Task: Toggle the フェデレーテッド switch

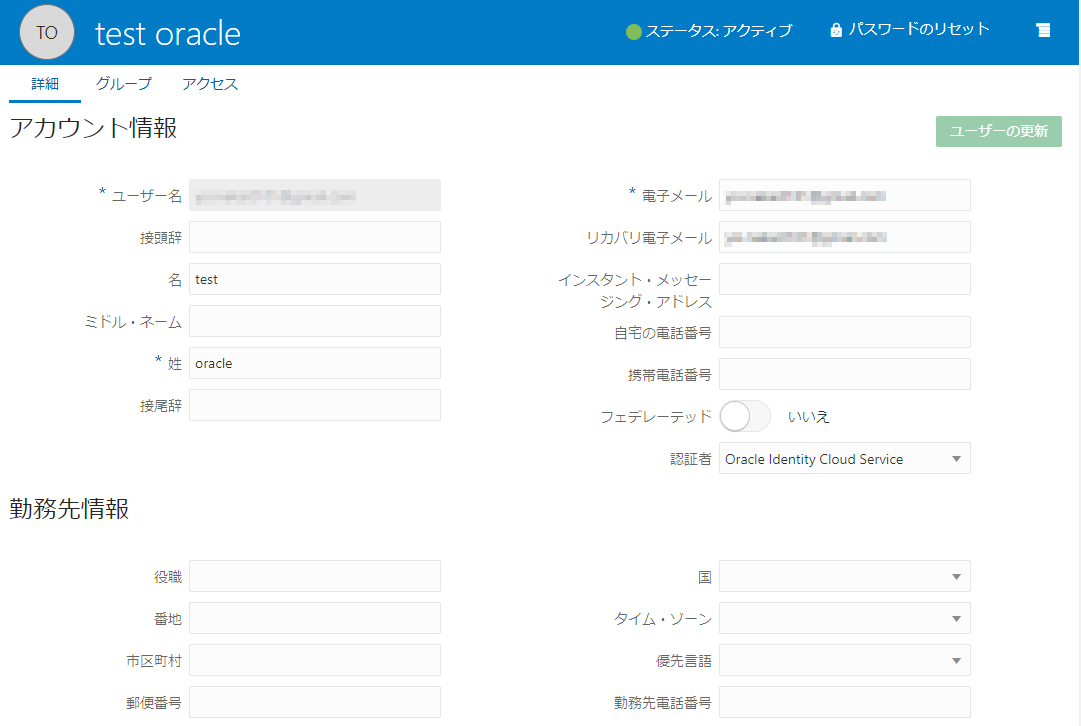Action: 744,416
